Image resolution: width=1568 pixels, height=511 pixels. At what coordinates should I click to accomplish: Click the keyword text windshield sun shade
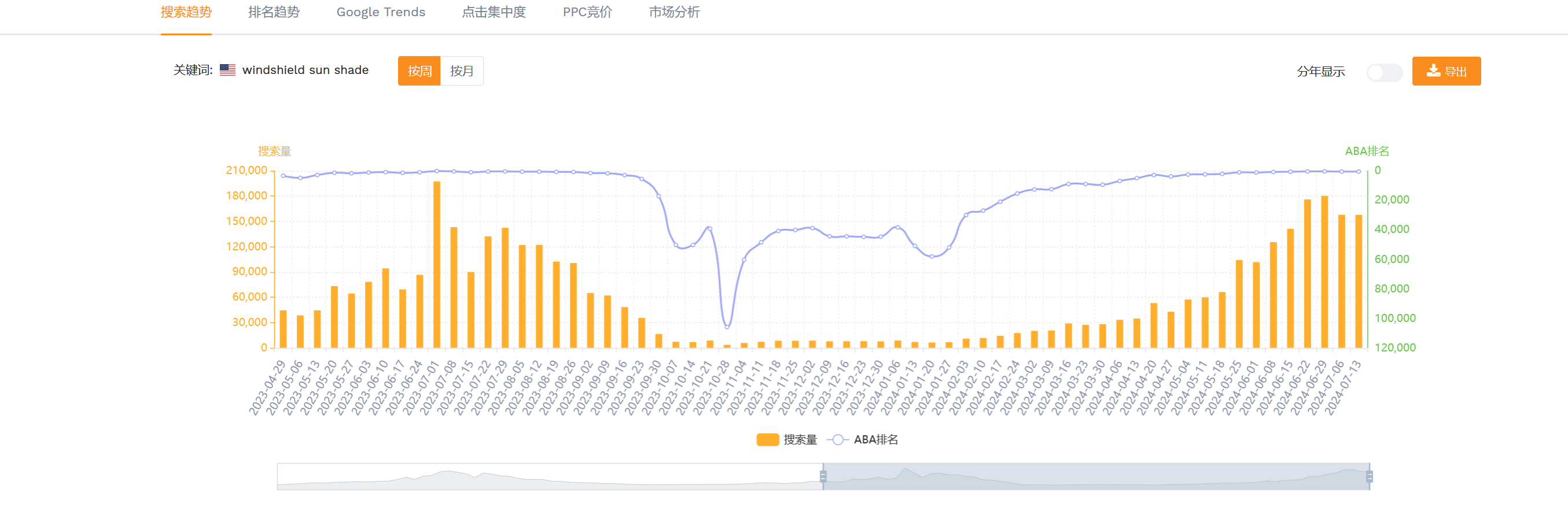pos(305,70)
